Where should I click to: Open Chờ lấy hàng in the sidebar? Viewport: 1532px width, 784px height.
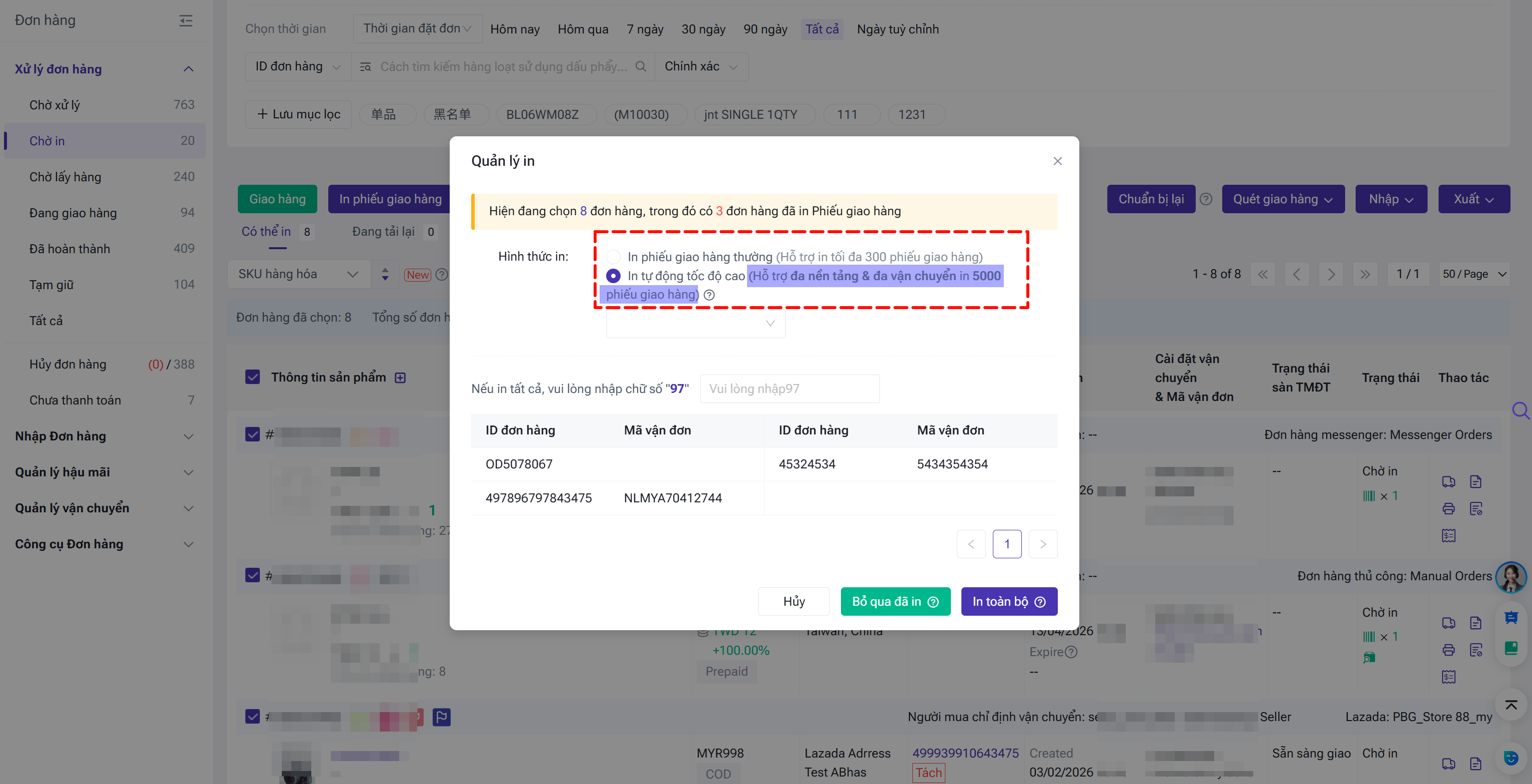65,177
